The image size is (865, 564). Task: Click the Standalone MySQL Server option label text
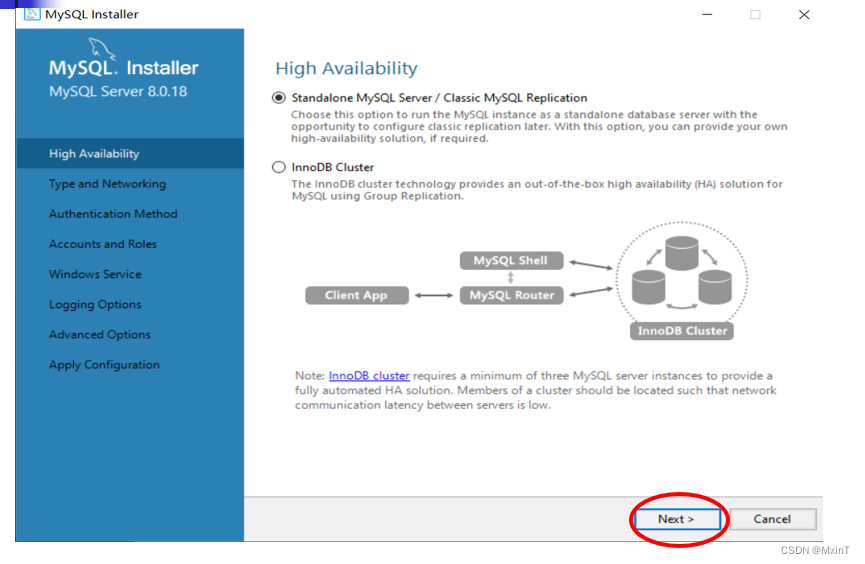pos(439,98)
